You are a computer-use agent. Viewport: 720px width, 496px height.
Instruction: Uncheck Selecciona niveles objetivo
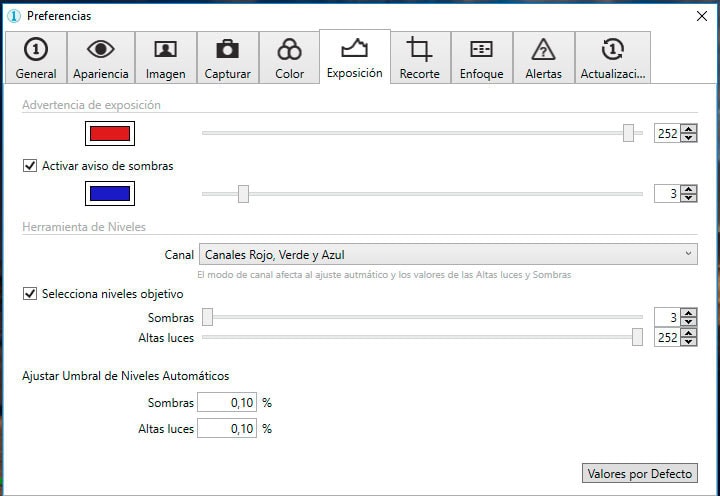tap(30, 294)
